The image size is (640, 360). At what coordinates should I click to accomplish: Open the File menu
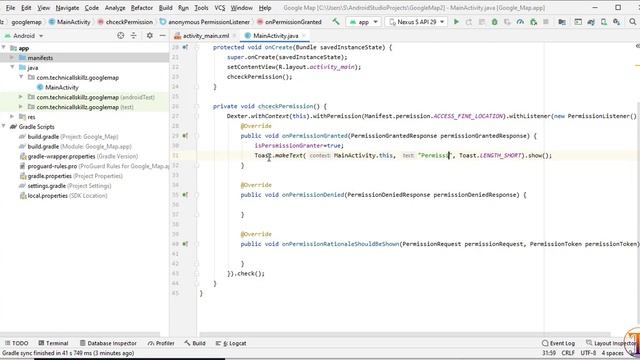click(x=10, y=8)
